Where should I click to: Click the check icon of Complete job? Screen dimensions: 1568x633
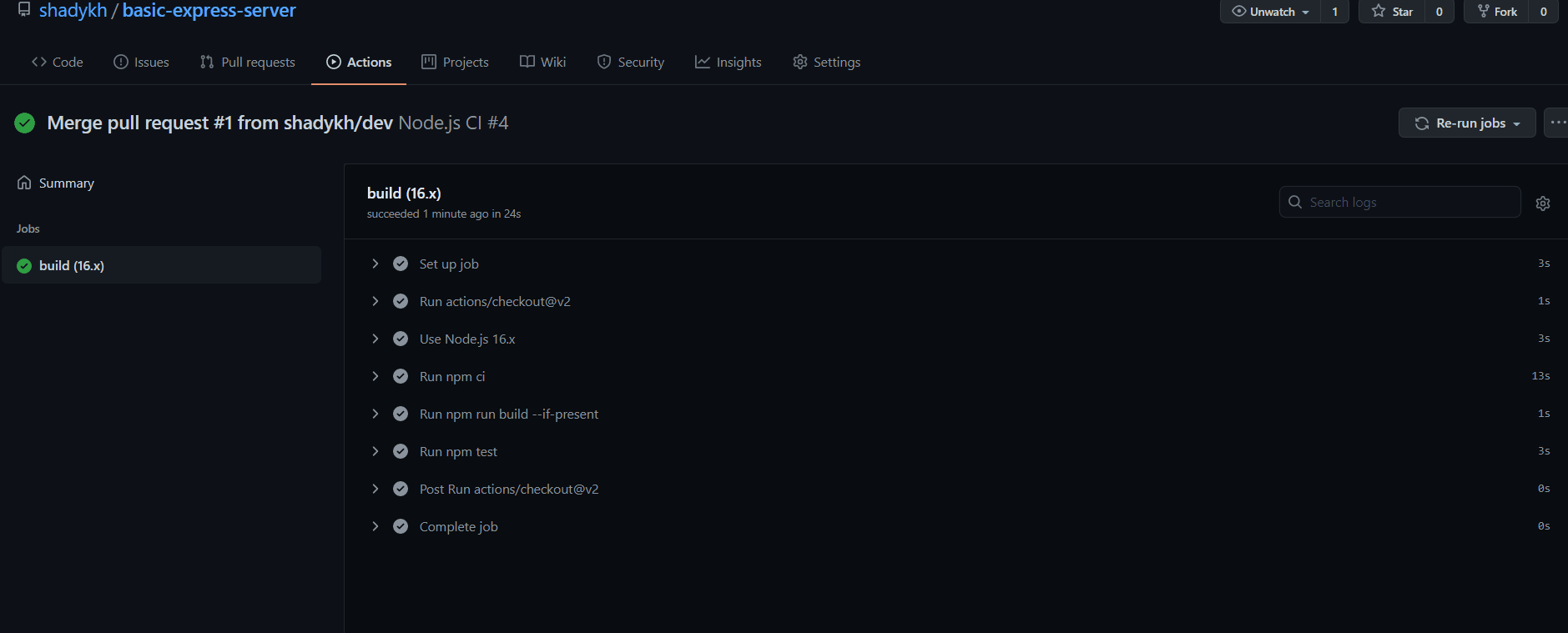(x=401, y=526)
